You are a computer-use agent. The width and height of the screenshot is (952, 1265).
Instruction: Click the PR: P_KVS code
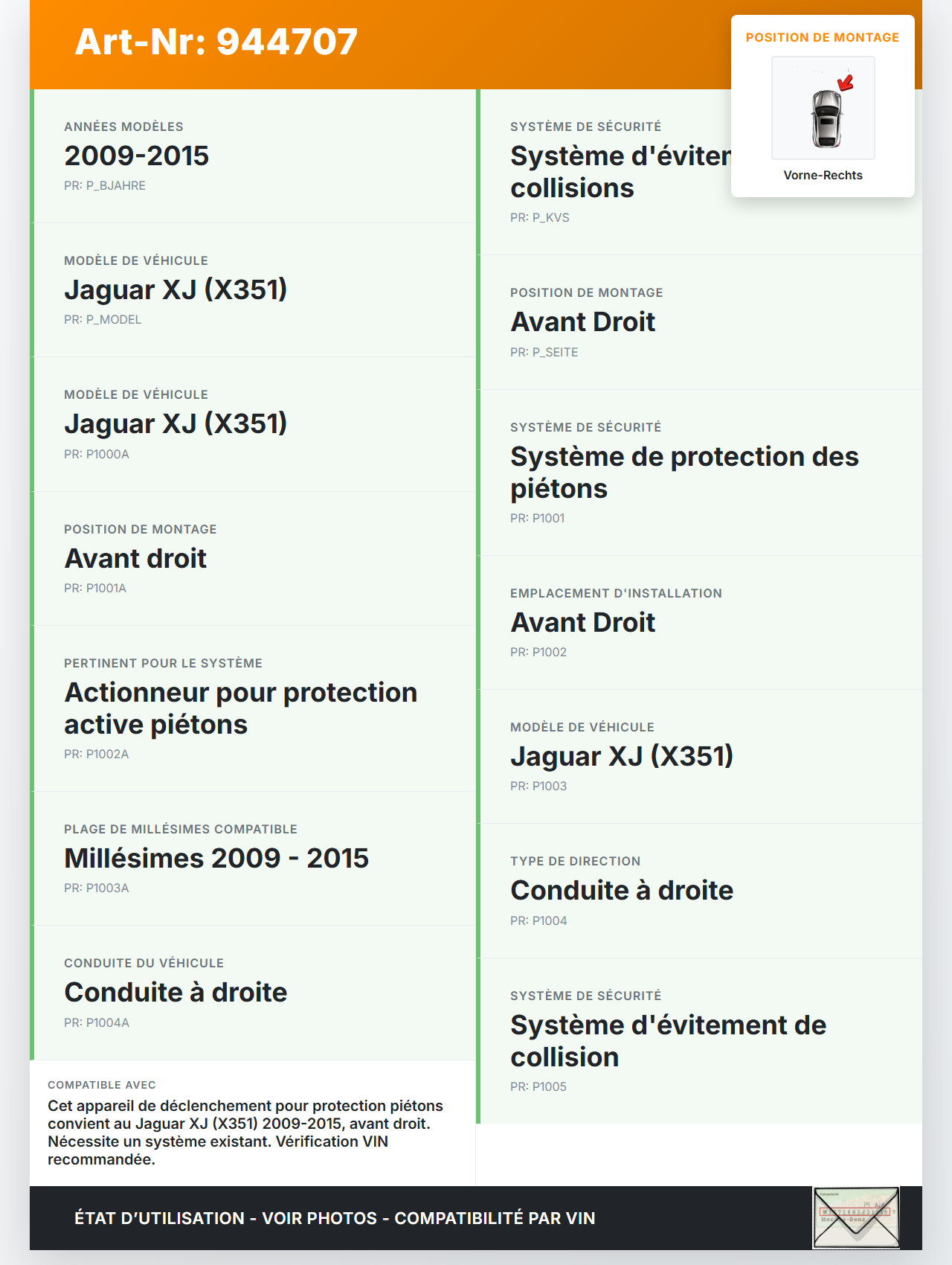(x=540, y=217)
